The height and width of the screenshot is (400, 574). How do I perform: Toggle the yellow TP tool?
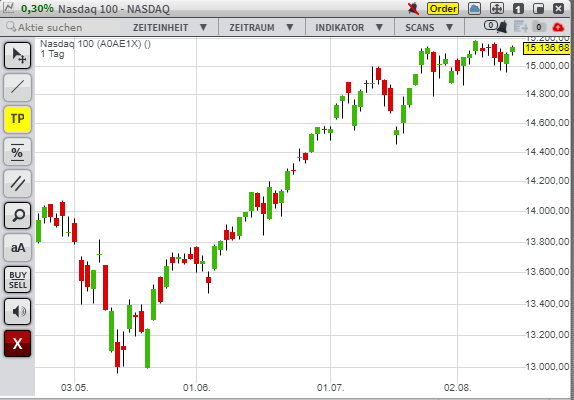click(x=18, y=119)
